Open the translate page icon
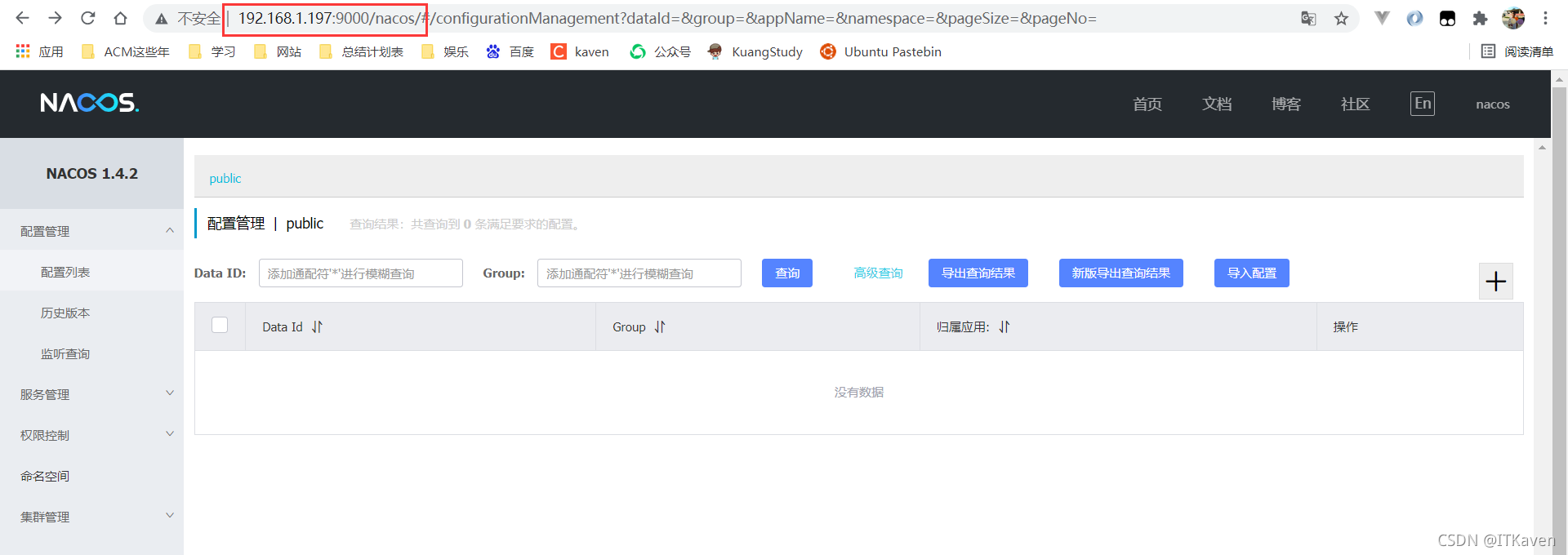1568x555 pixels. click(1308, 19)
